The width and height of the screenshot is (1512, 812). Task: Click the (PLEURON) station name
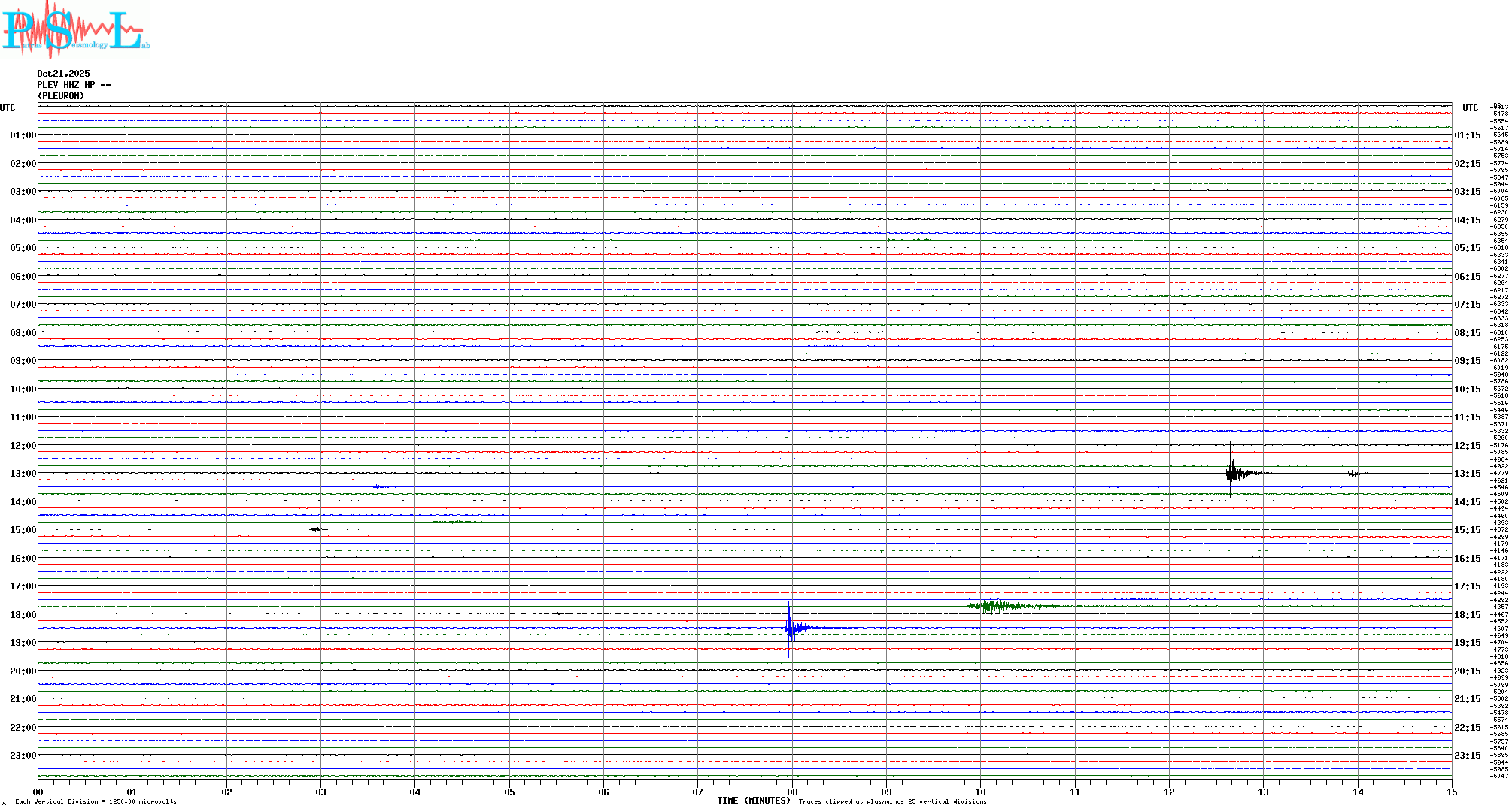[x=61, y=96]
